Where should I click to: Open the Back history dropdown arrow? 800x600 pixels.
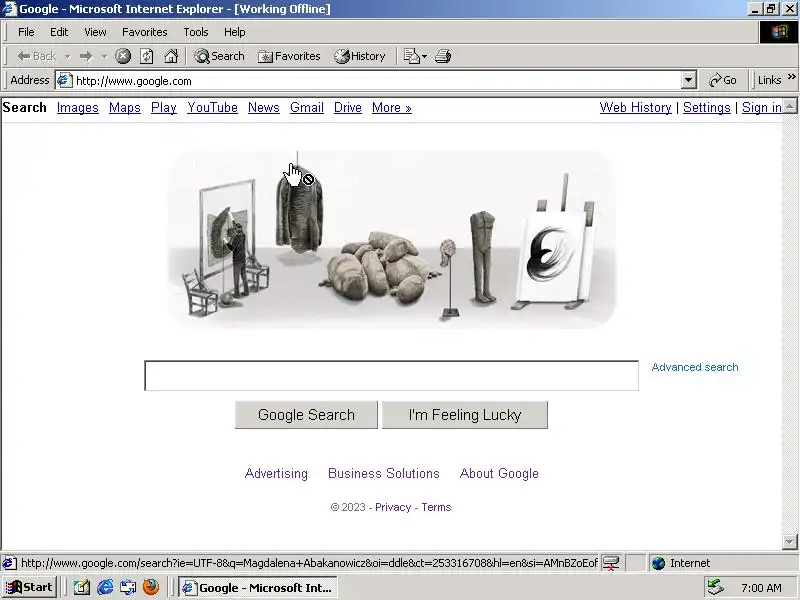pyautogui.click(x=67, y=56)
